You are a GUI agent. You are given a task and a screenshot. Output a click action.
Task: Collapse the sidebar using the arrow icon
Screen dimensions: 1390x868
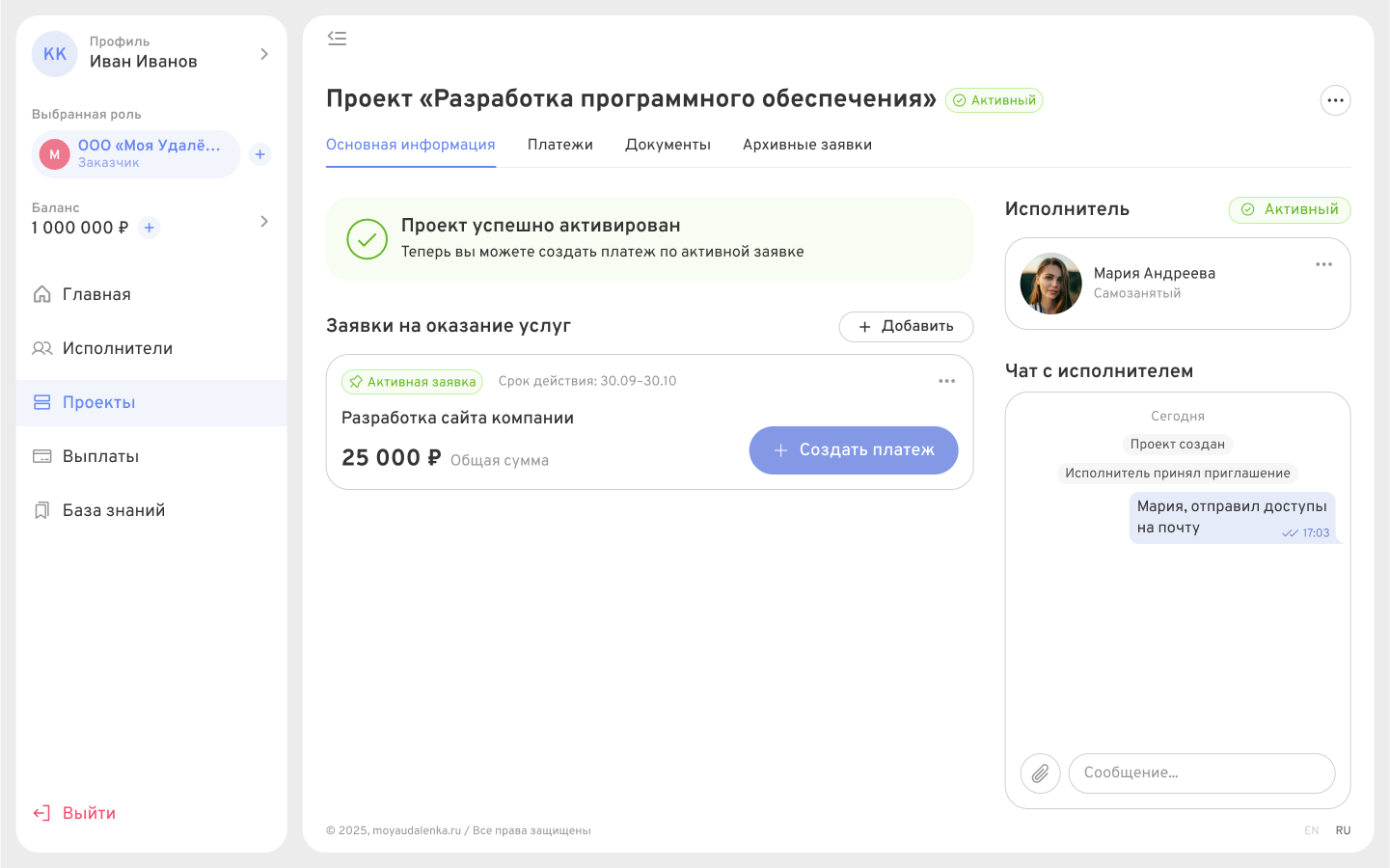[x=337, y=38]
